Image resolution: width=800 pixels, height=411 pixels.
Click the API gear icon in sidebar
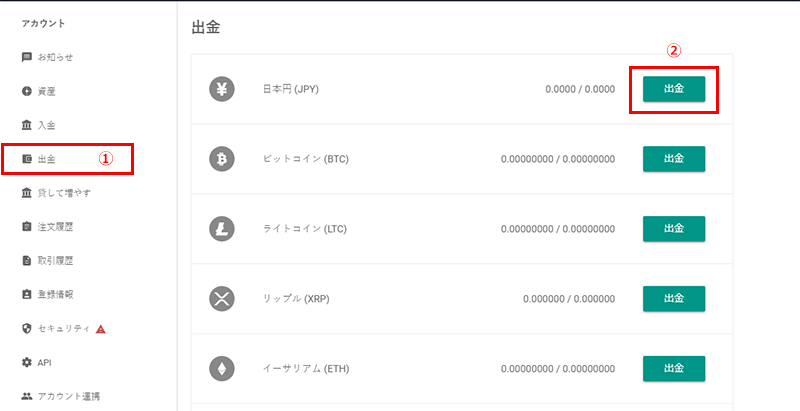pos(27,363)
